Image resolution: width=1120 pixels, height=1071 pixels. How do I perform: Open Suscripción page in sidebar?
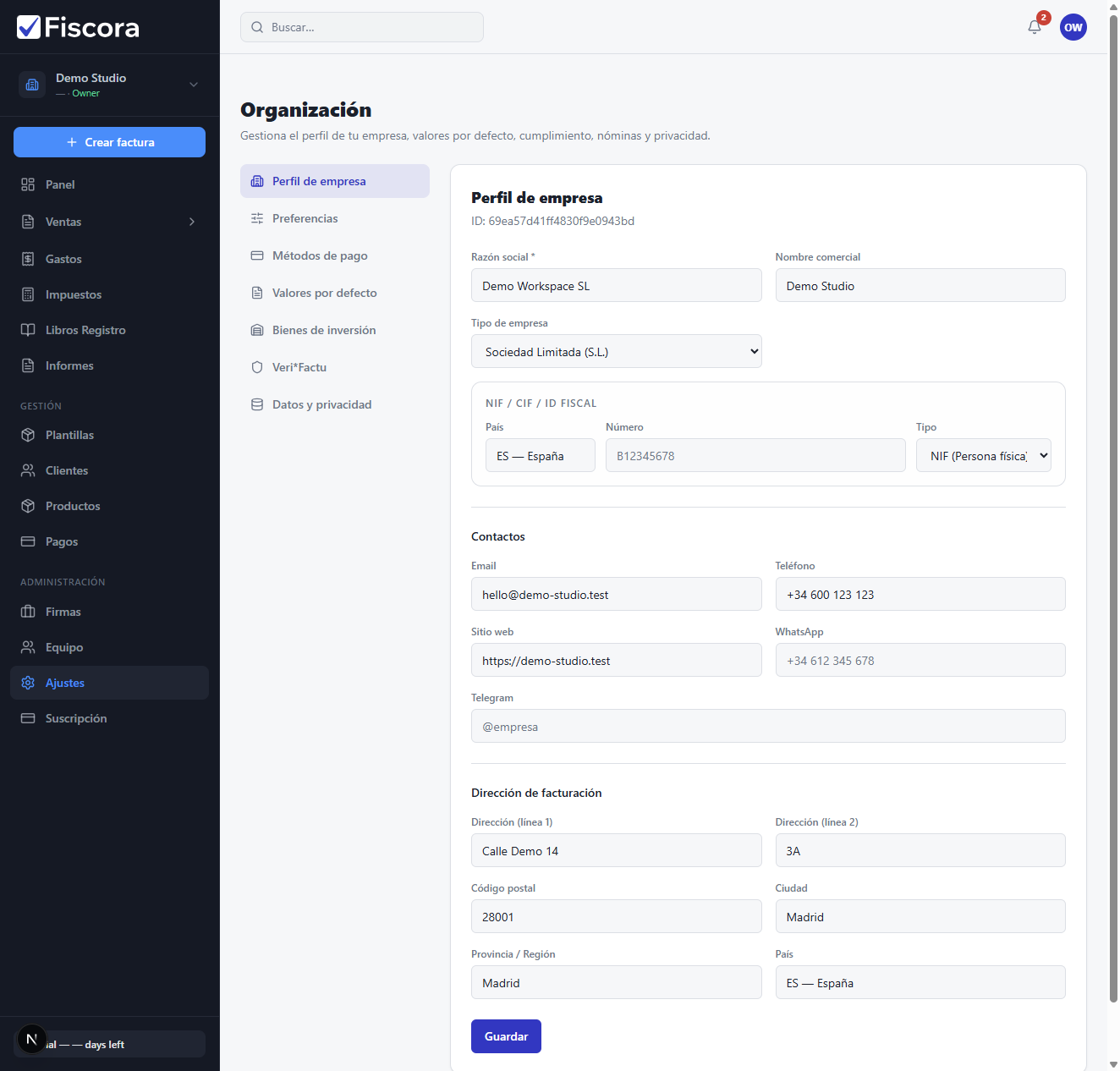[109, 718]
